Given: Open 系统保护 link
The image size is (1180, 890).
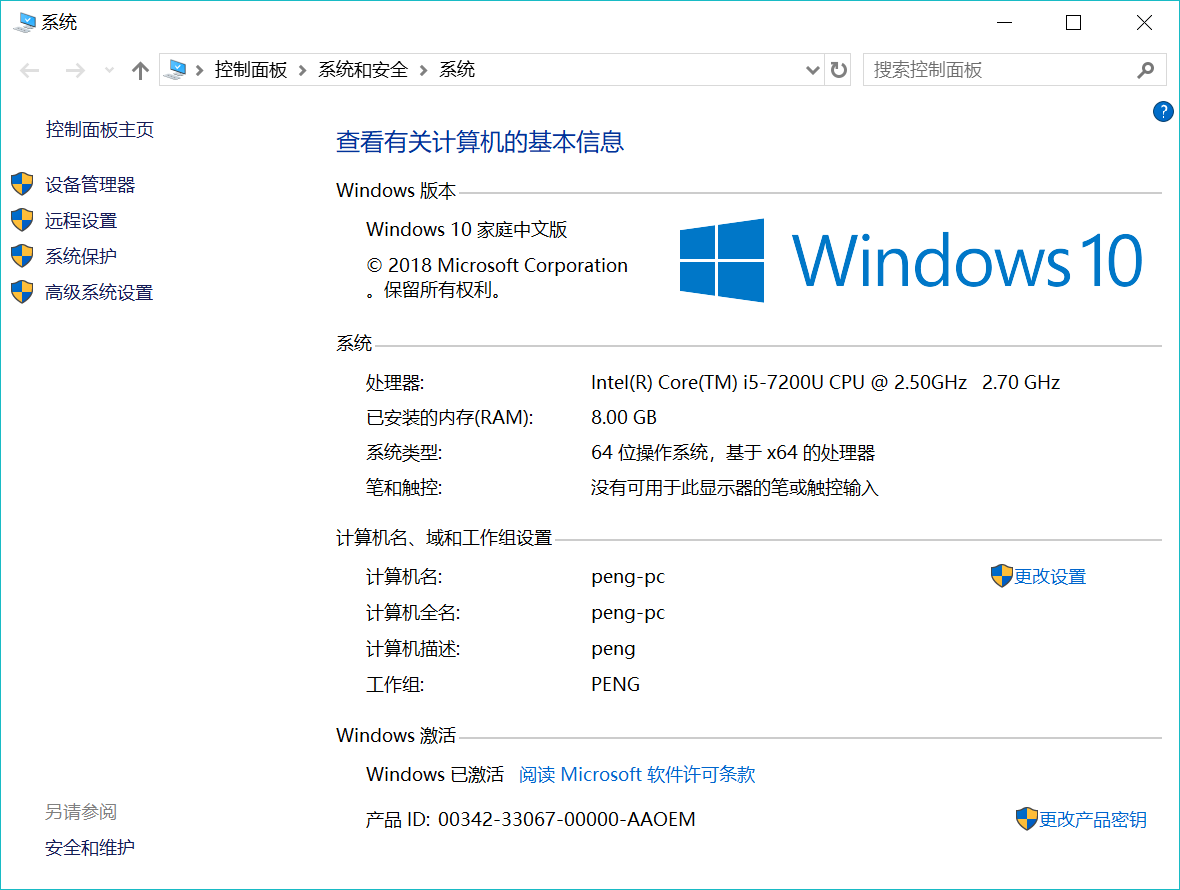Looking at the screenshot, I should click(x=81, y=257).
